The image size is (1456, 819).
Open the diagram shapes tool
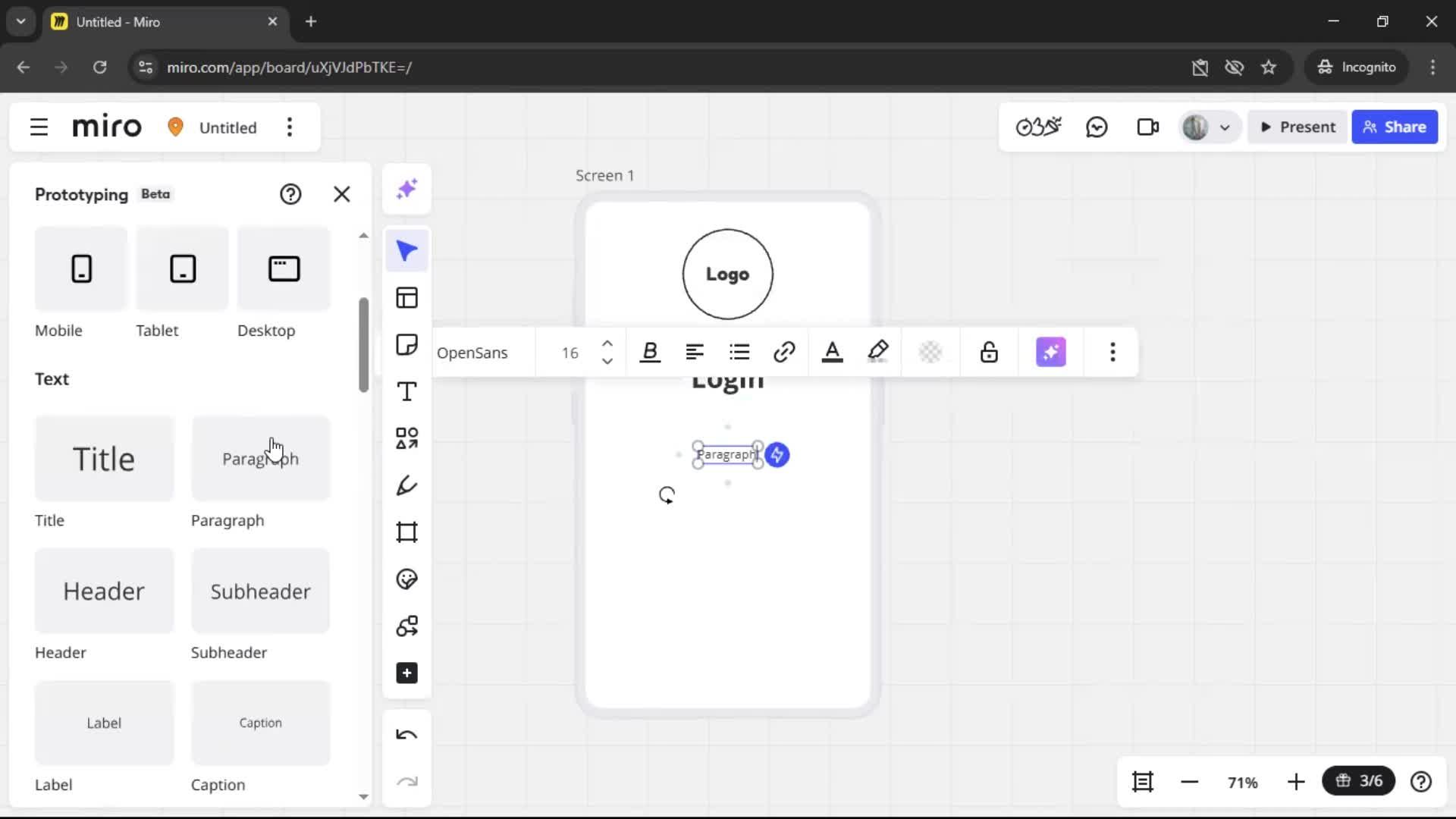[407, 626]
